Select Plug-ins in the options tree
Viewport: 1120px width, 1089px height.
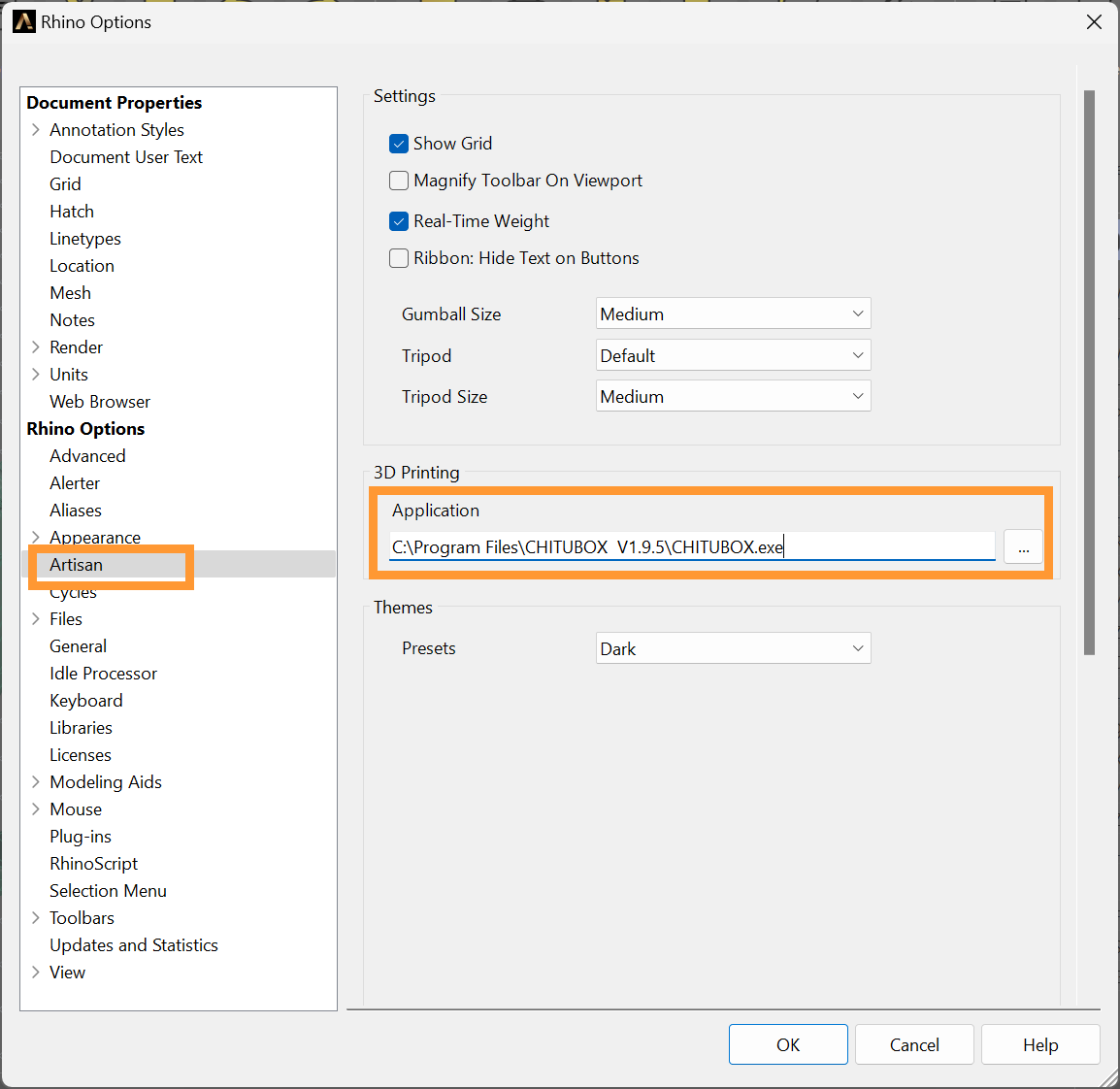point(81,837)
